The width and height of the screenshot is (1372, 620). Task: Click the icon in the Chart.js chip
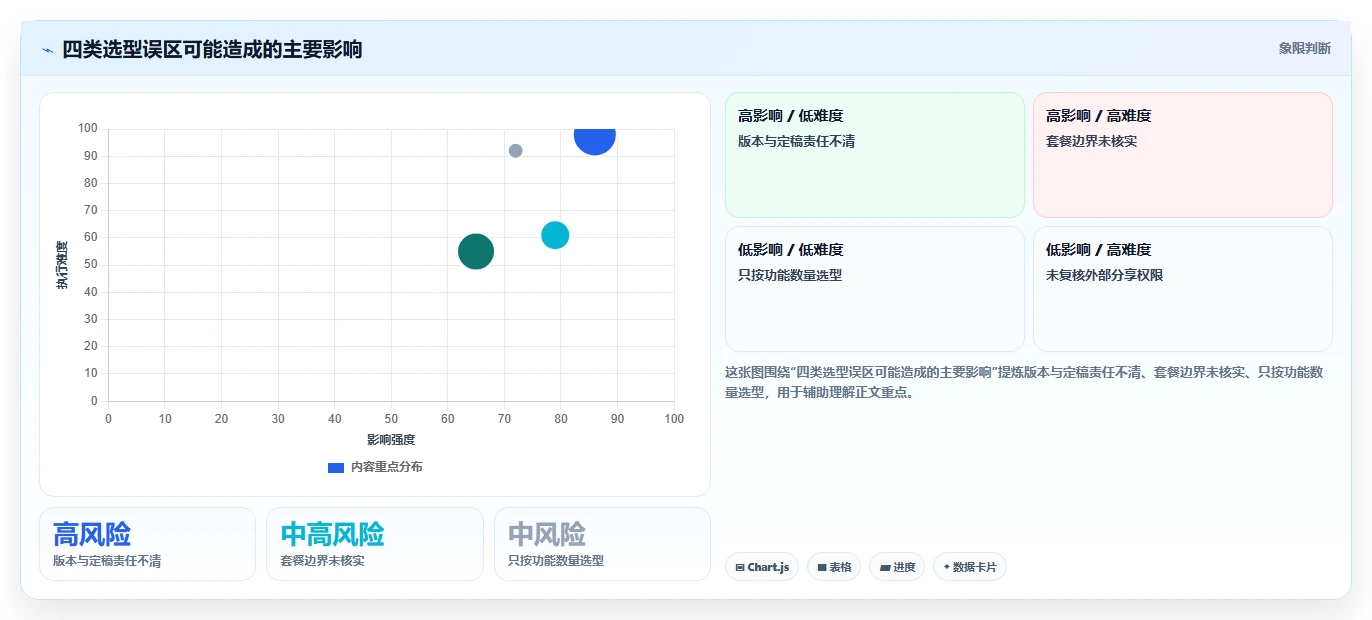click(x=739, y=567)
